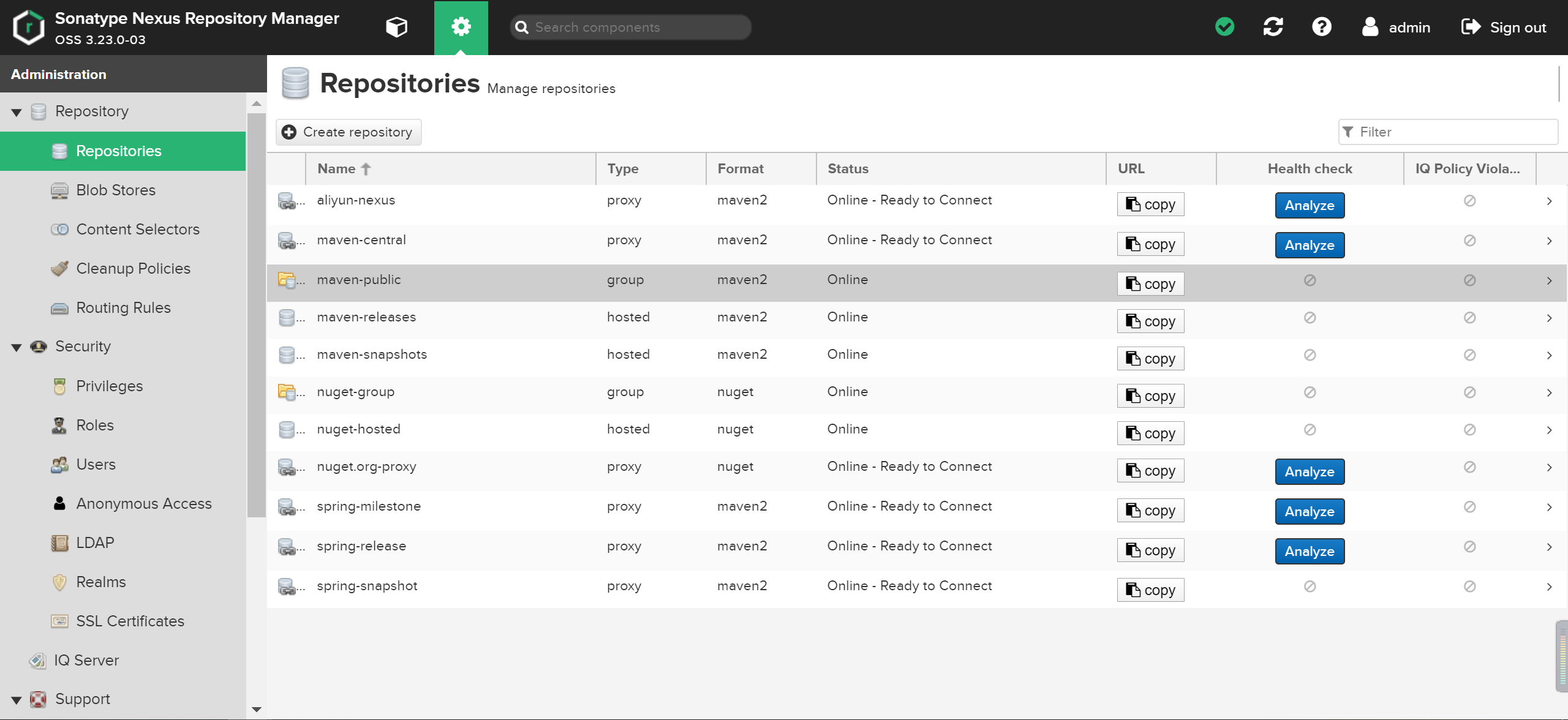Viewport: 1568px width, 720px height.
Task: Click the Administration gear icon
Action: 461,27
